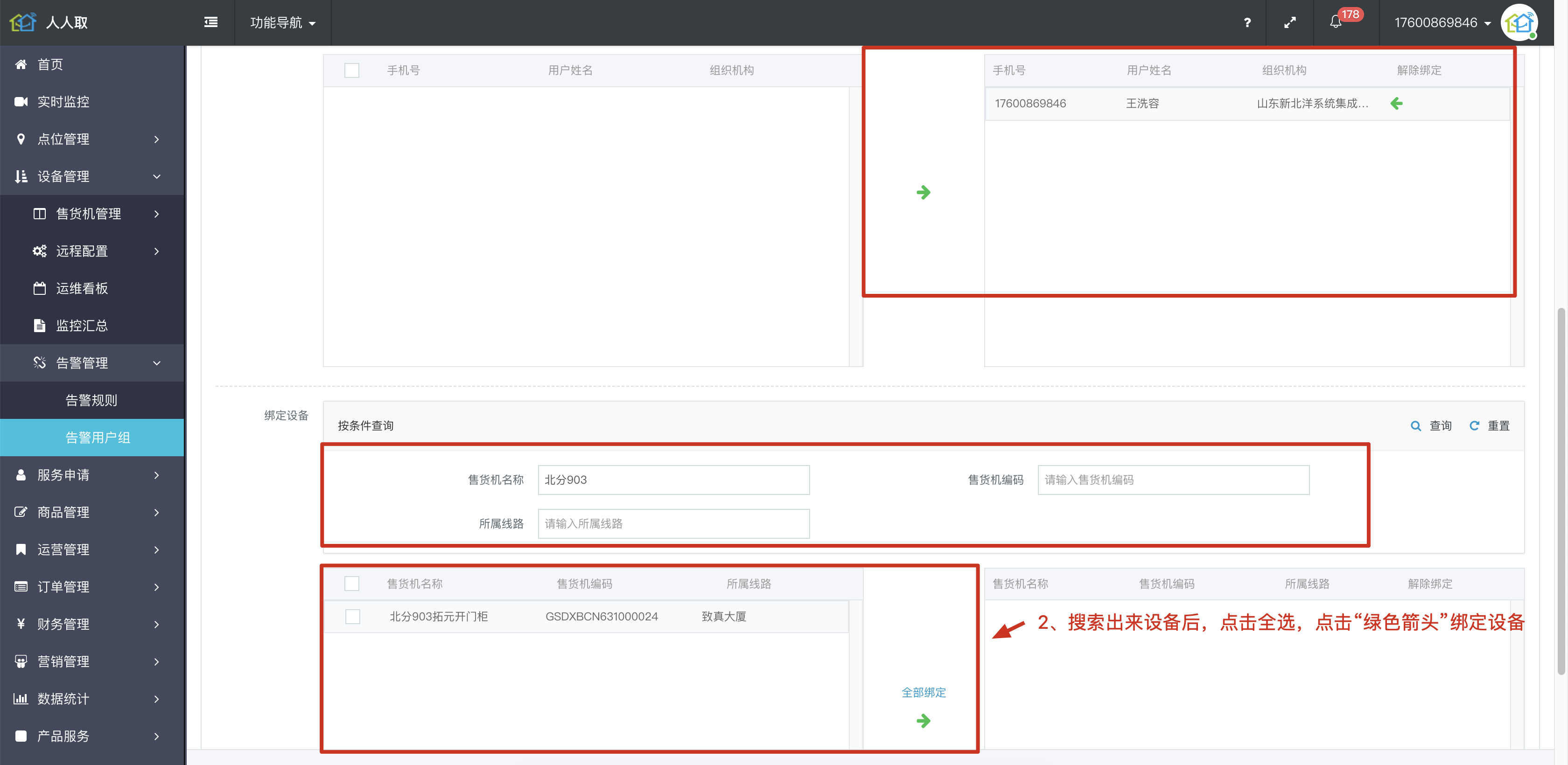Viewport: 1568px width, 765px height.
Task: Click 点位管理 location pin icon
Action: (21, 139)
